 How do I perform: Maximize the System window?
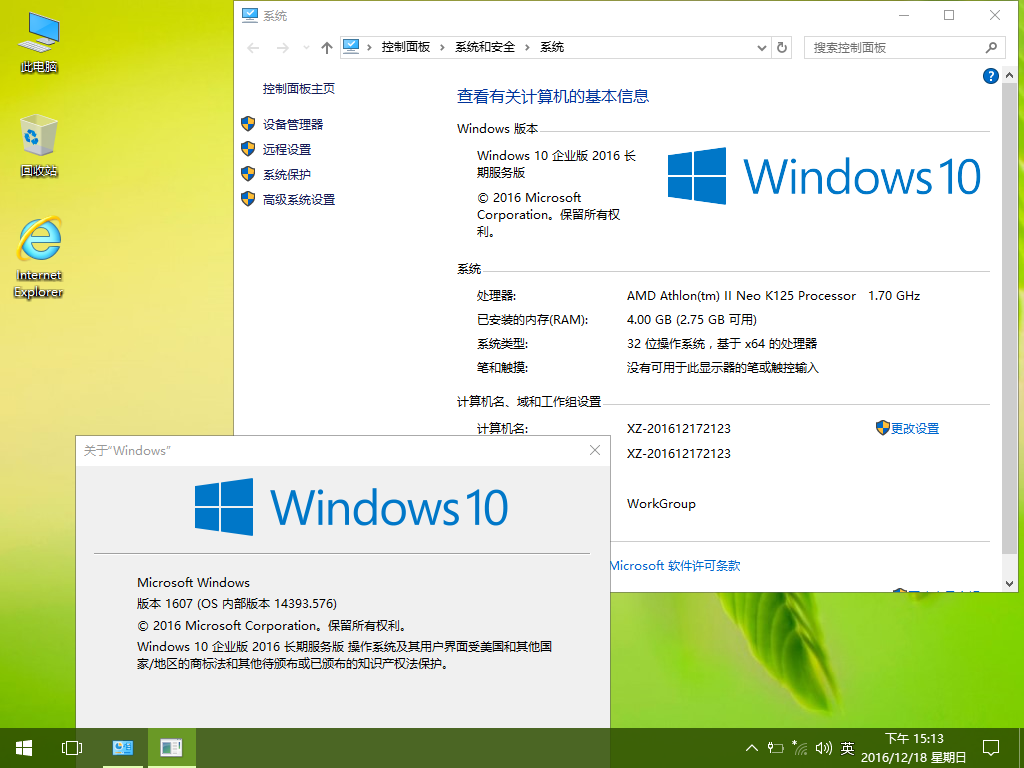949,15
